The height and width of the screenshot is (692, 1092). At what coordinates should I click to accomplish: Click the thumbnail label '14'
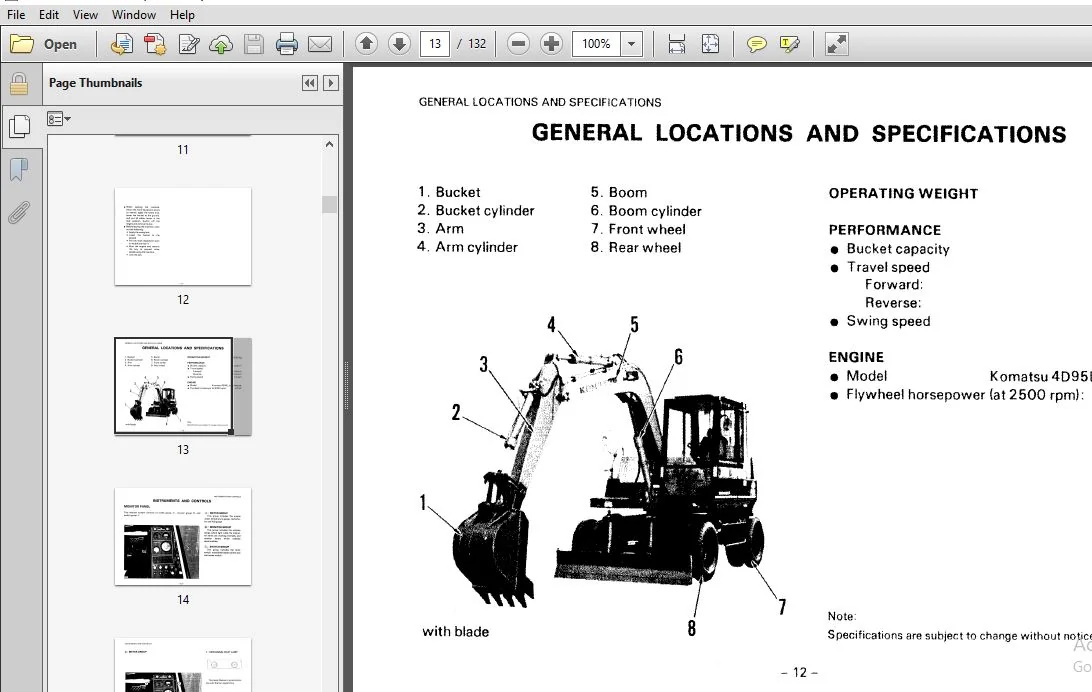point(182,599)
